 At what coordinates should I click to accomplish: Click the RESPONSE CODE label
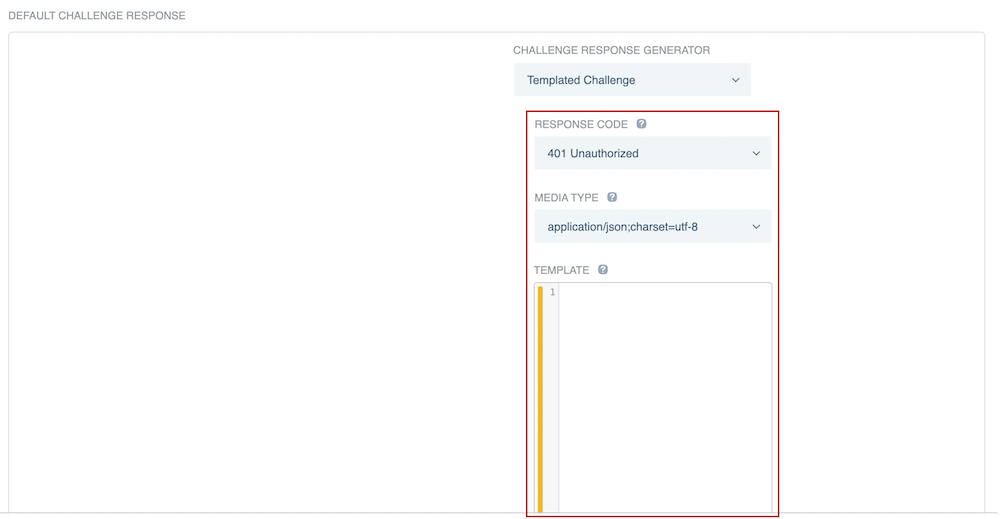point(581,125)
